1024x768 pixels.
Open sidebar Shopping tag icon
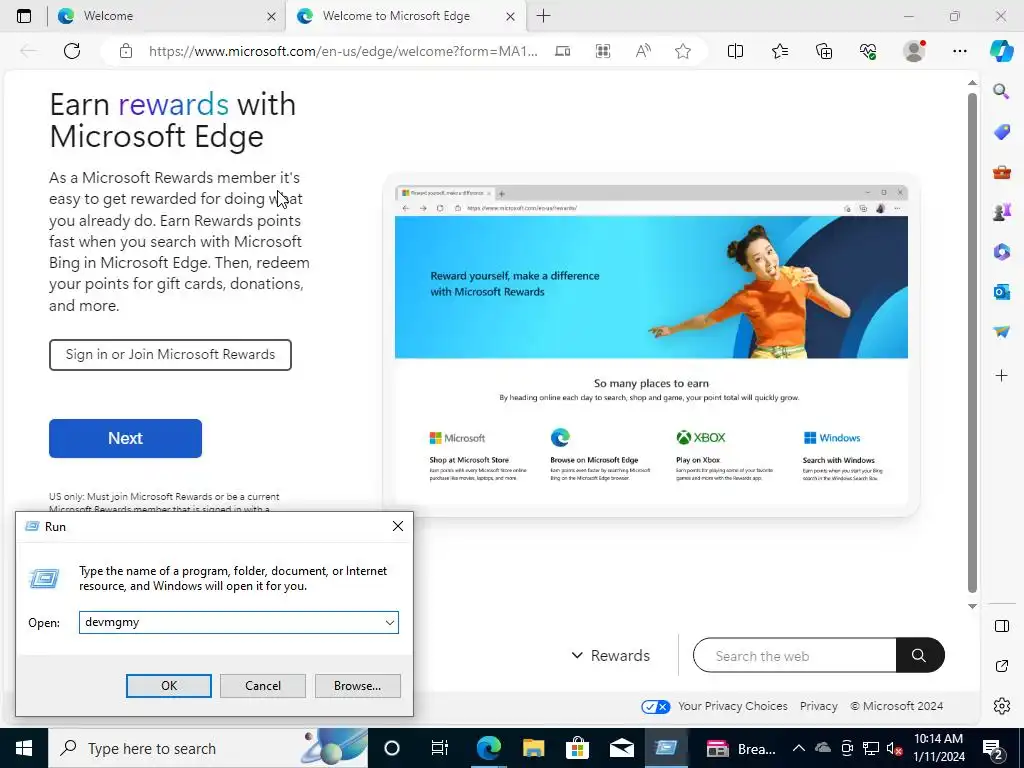1001,132
